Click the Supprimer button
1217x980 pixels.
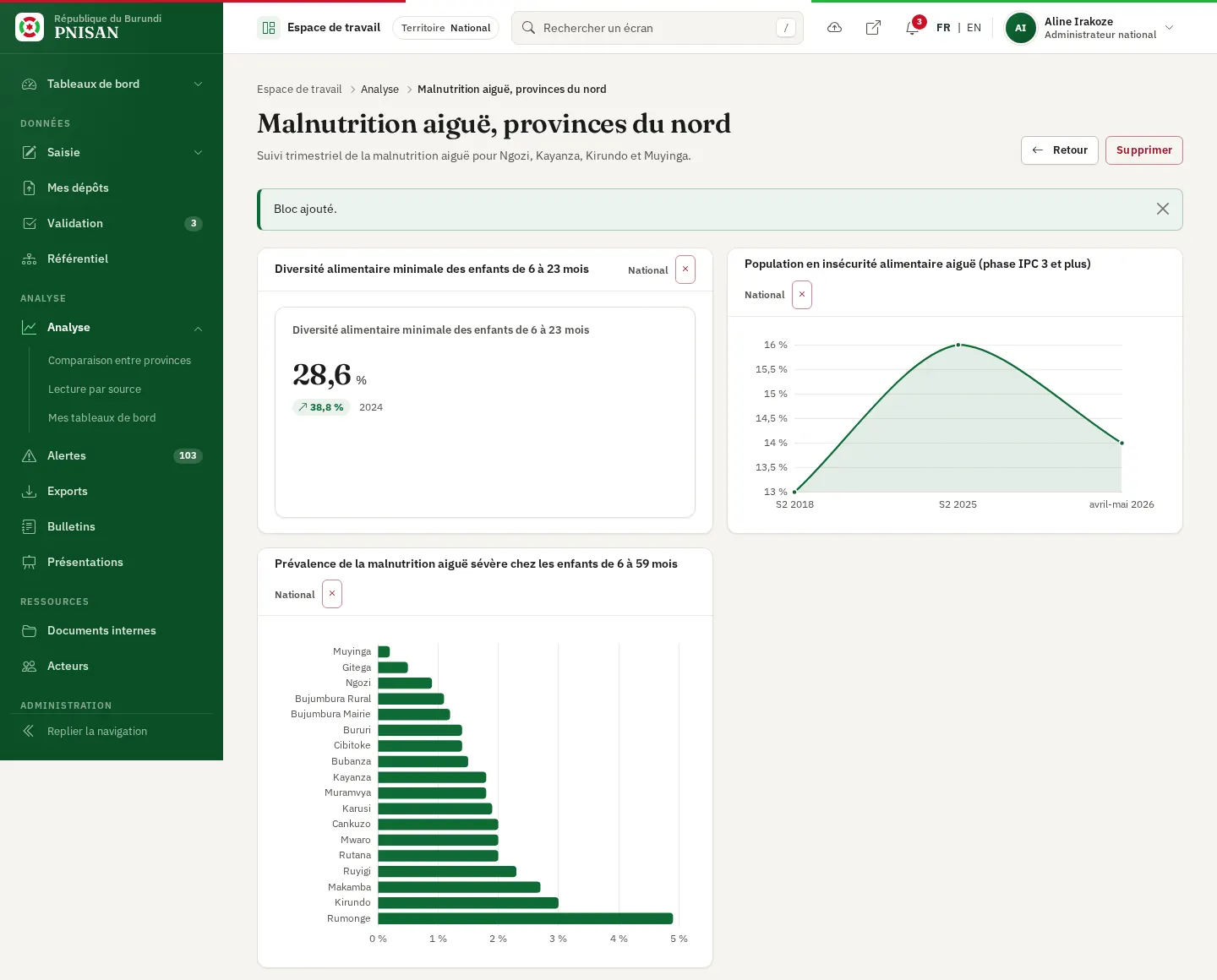[1144, 150]
